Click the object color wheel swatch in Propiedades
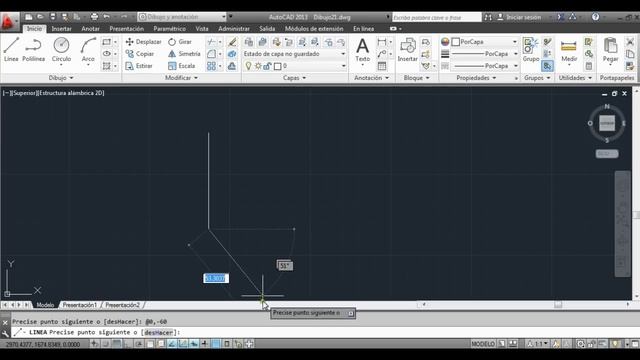Image resolution: width=640 pixels, height=360 pixels. (x=445, y=42)
